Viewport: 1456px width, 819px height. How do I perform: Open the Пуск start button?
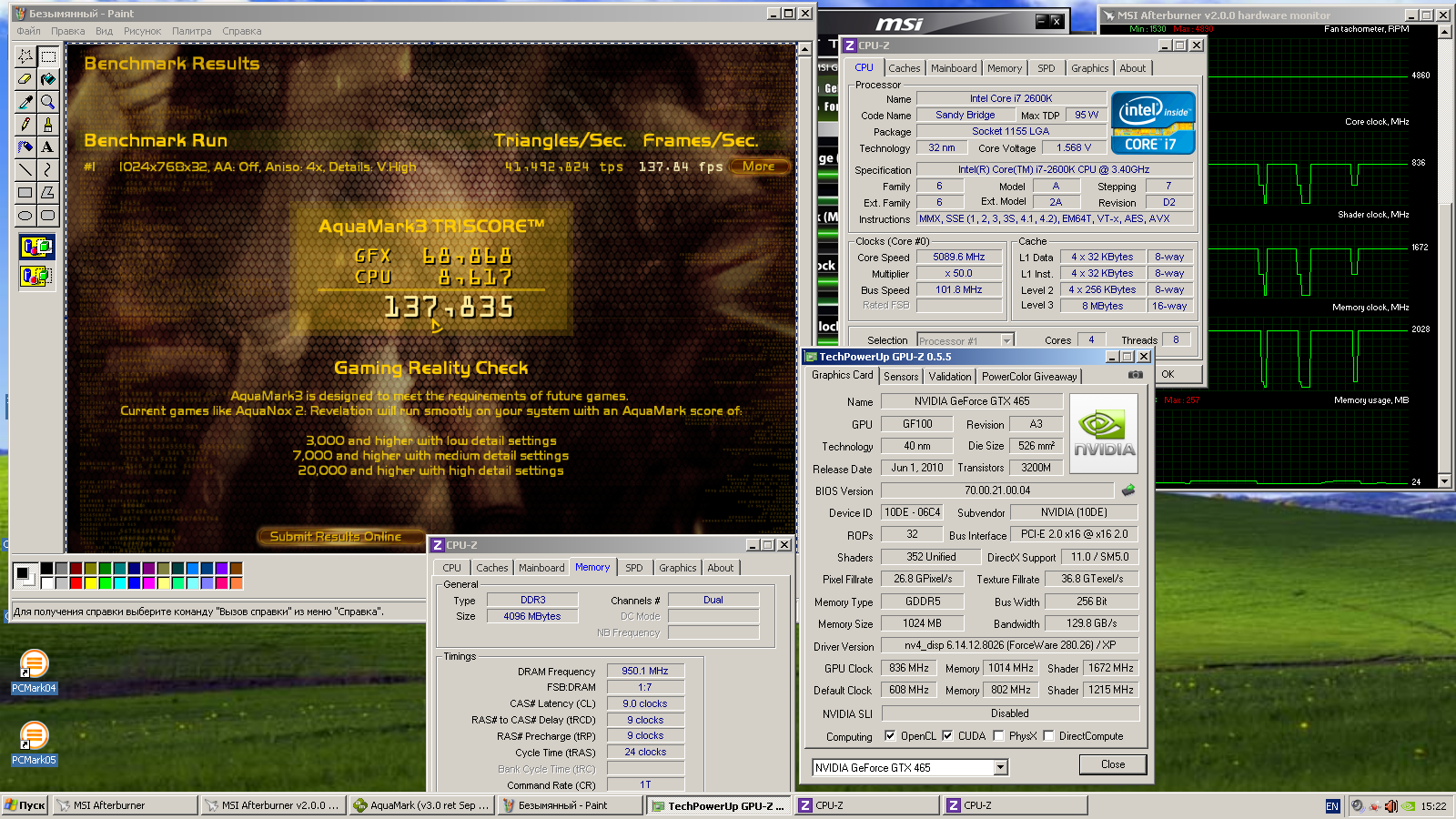tap(25, 805)
